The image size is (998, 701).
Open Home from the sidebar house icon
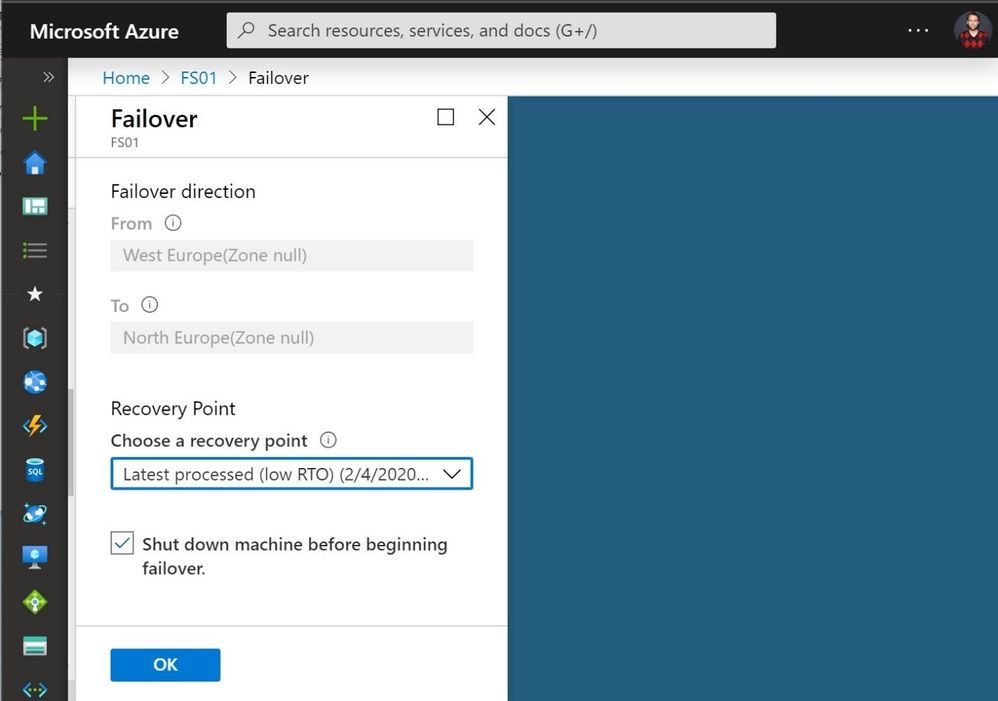34,163
